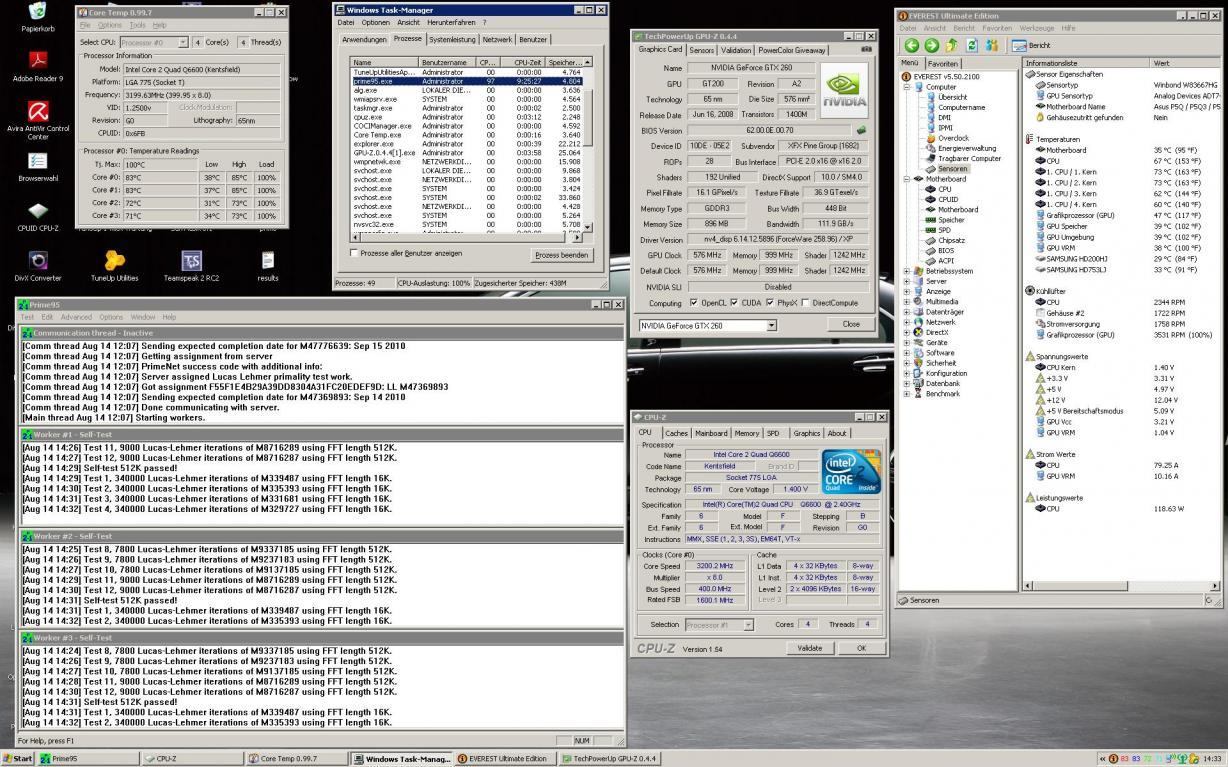Open Werkzeuge menu in EVEREST
This screenshot has height=767, width=1228.
[x=1036, y=28]
